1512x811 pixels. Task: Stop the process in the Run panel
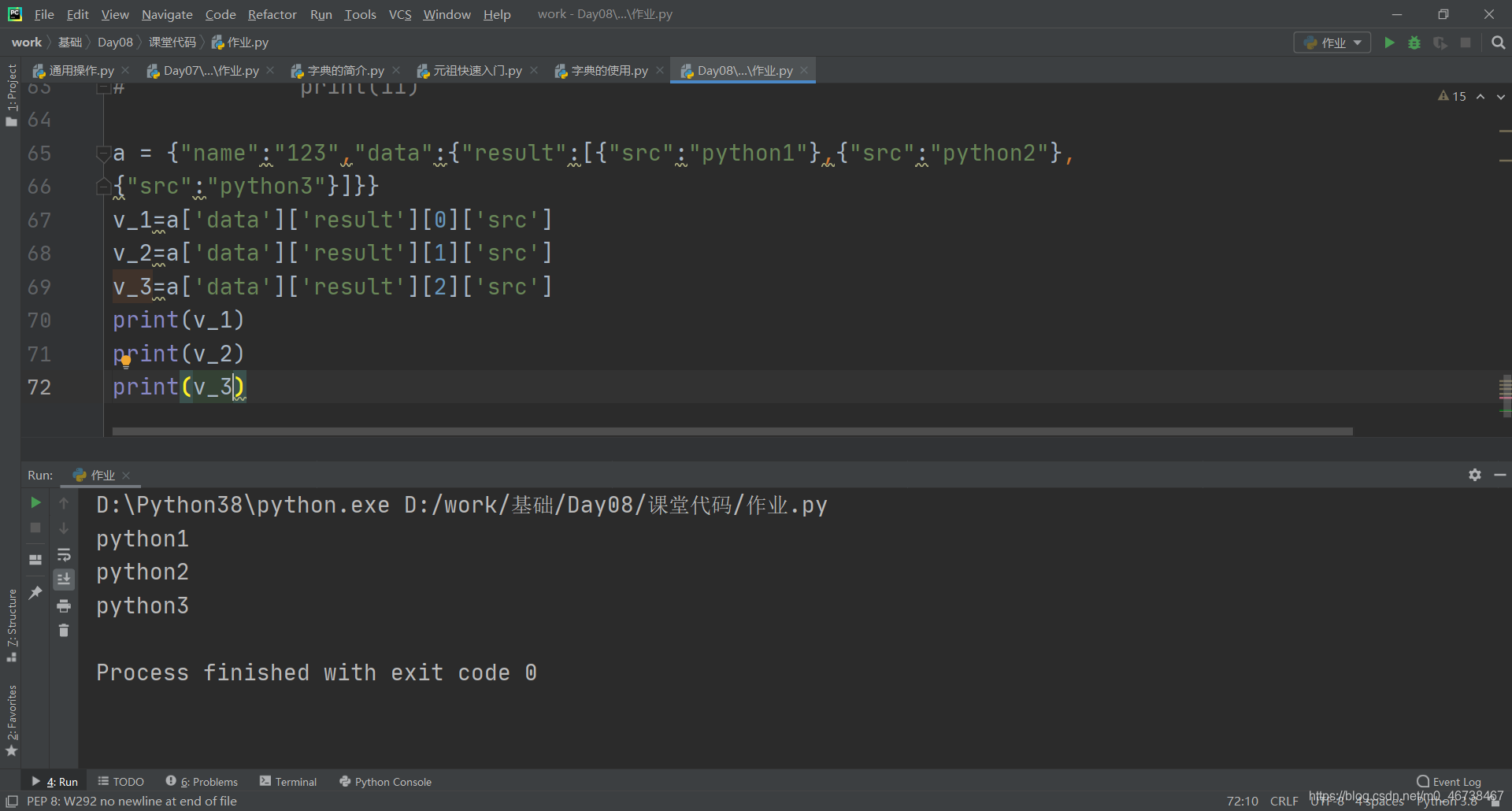pyautogui.click(x=35, y=528)
